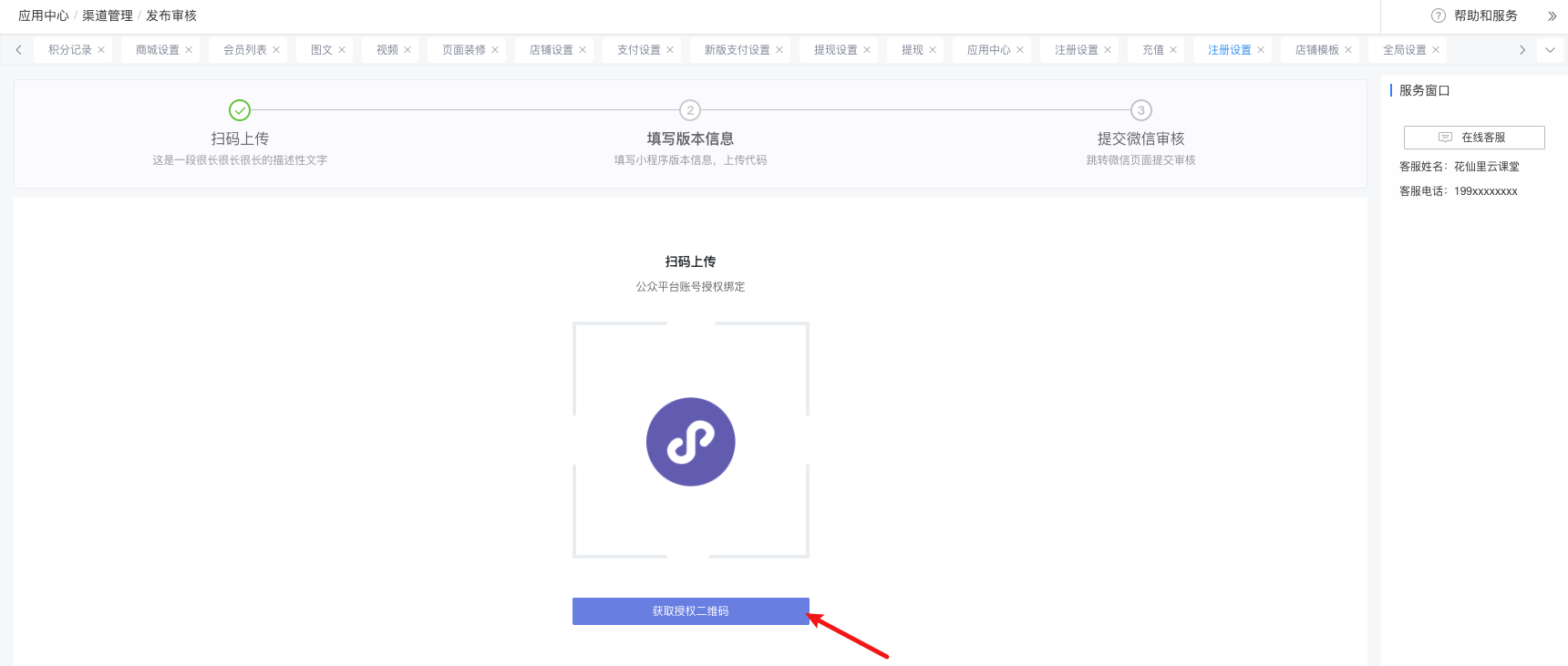Close the active blue 注册设置 tab
Screen dimensions: 1568x666
tap(1261, 50)
